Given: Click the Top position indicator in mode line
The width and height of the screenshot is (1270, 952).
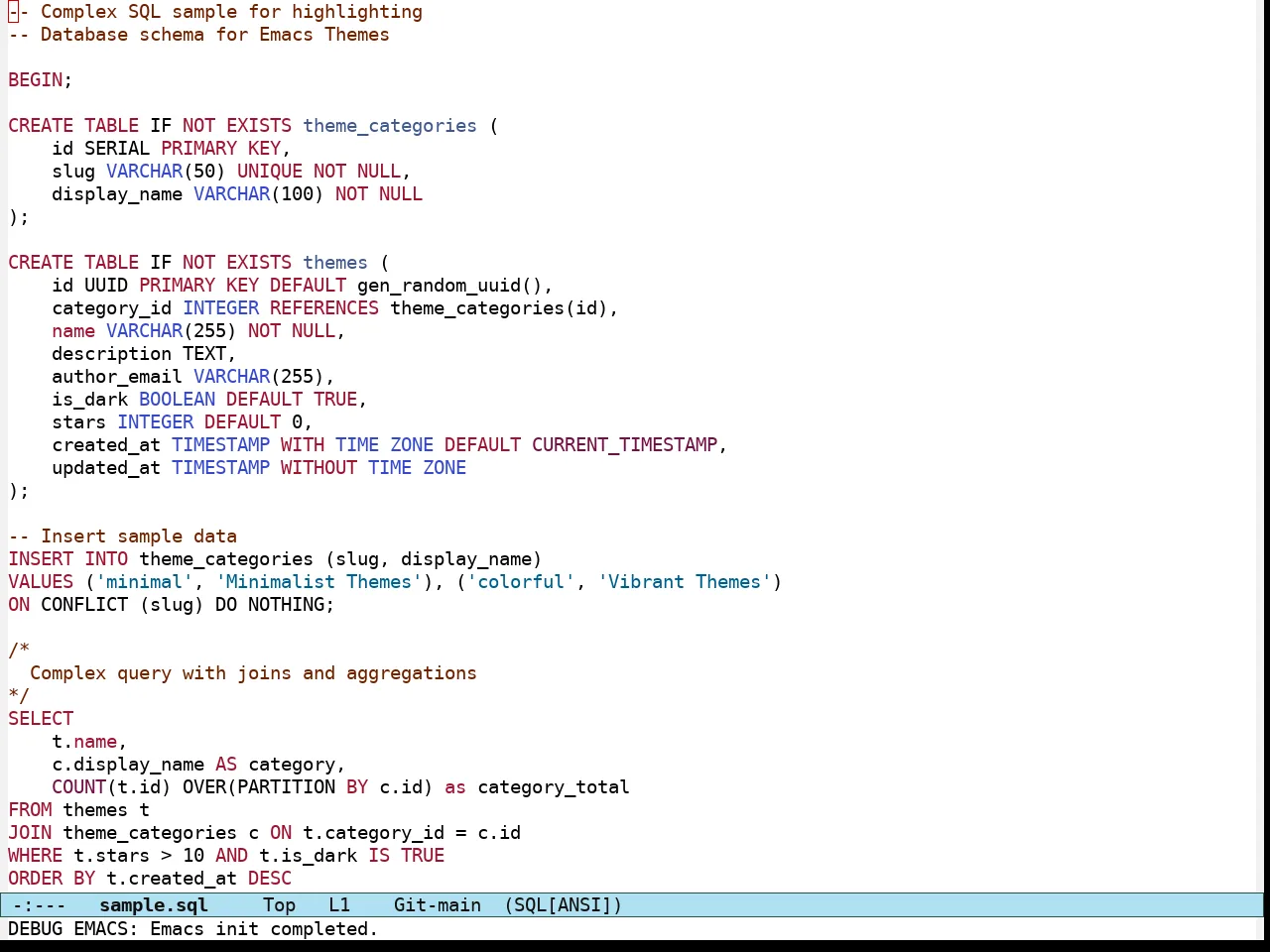Looking at the screenshot, I should [279, 904].
